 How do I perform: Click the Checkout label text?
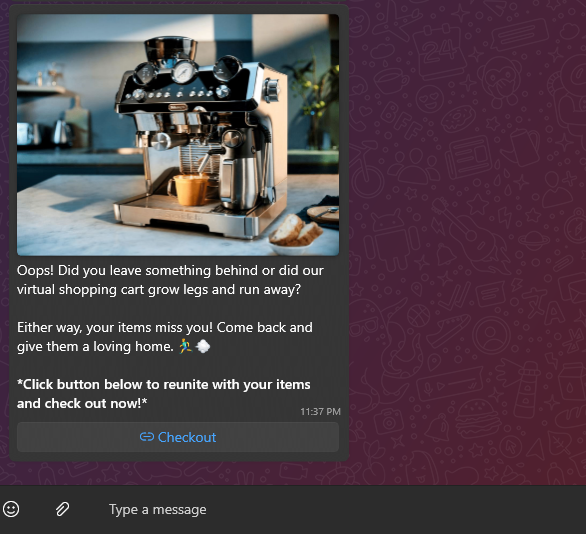187,437
